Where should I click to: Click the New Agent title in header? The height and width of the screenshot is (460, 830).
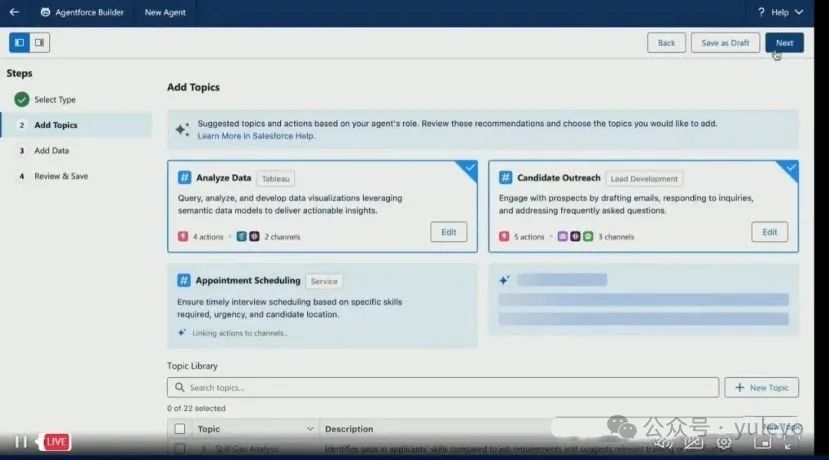pyautogui.click(x=165, y=12)
